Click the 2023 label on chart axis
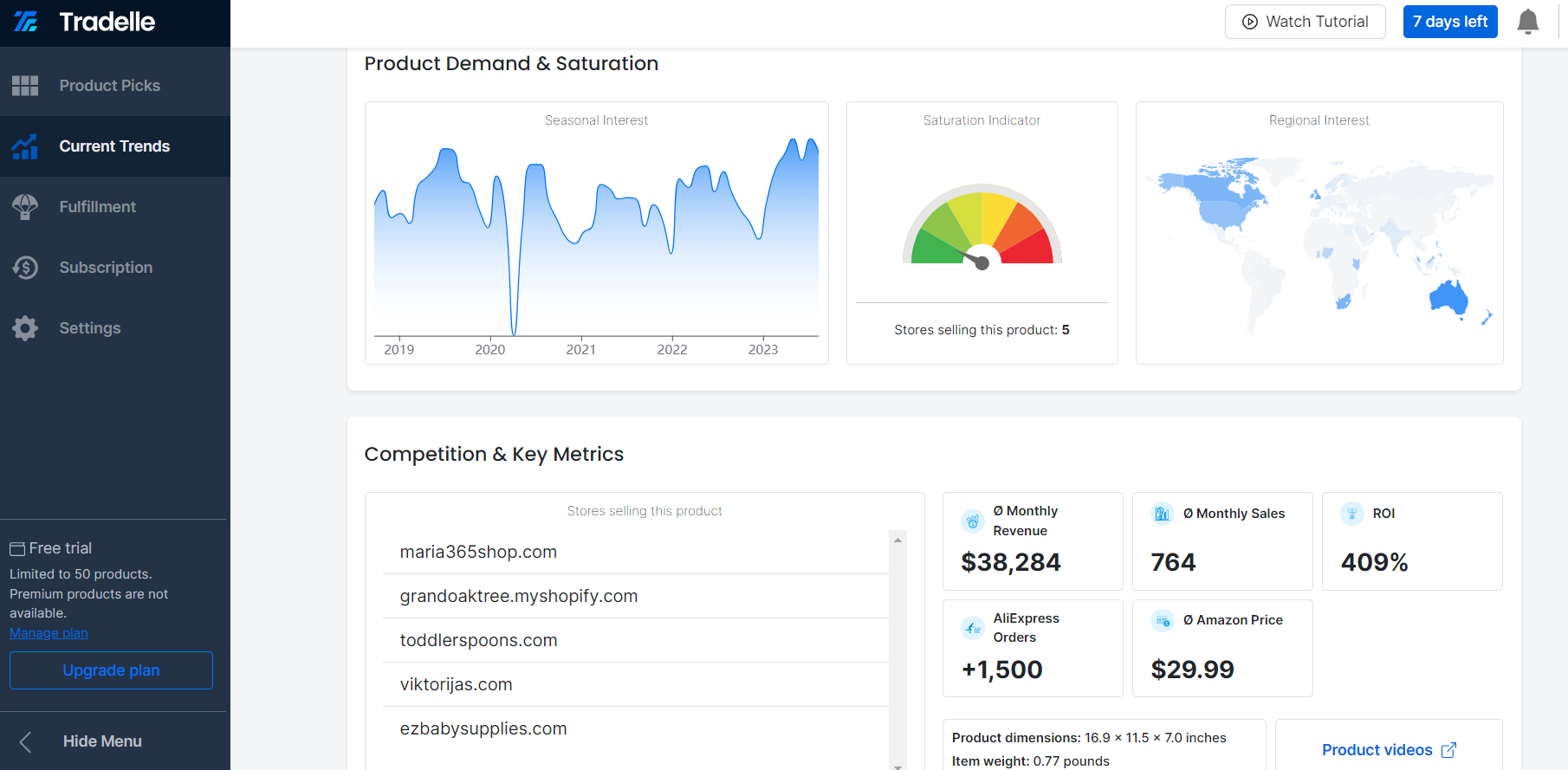Image resolution: width=1568 pixels, height=770 pixels. 762,350
